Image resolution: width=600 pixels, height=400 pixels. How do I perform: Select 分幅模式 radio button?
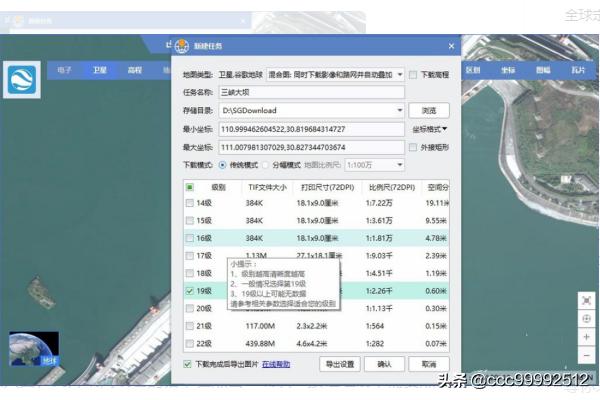[x=264, y=164]
